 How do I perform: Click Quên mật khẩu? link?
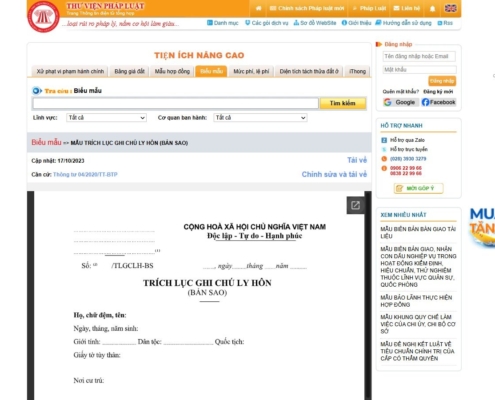click(x=400, y=91)
